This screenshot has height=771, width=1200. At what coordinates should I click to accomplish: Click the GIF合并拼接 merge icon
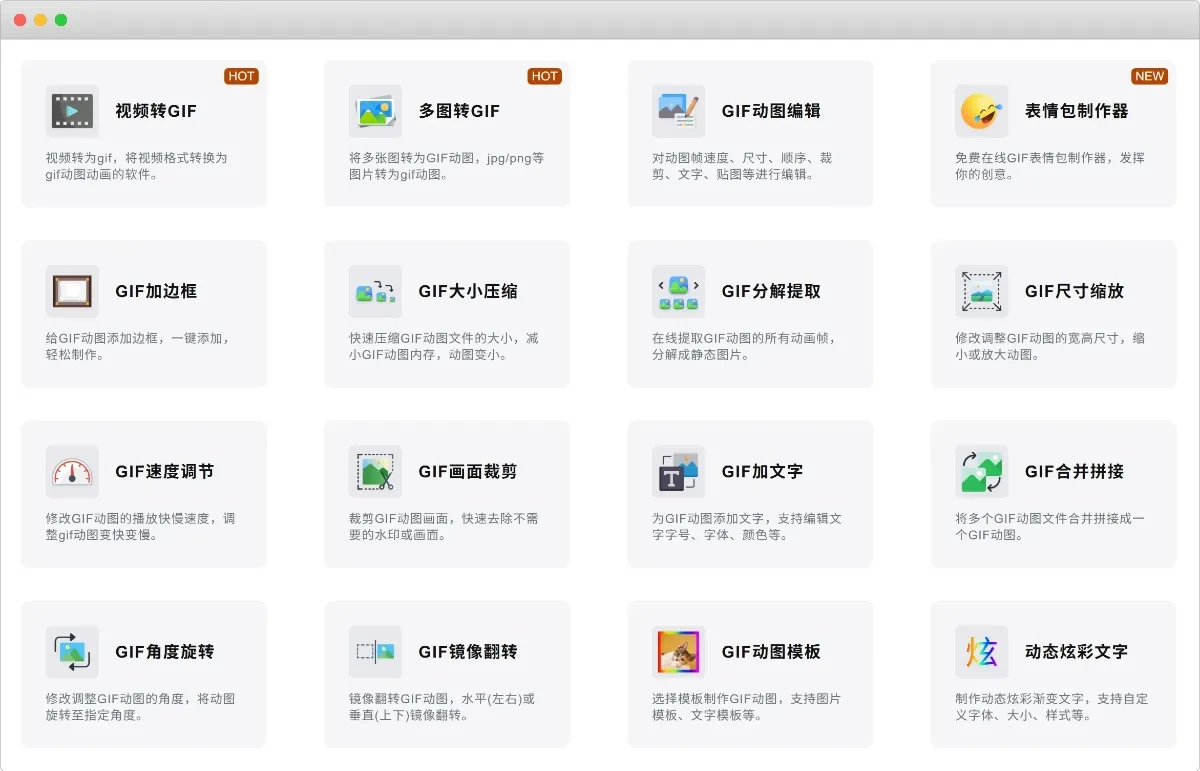tap(981, 471)
